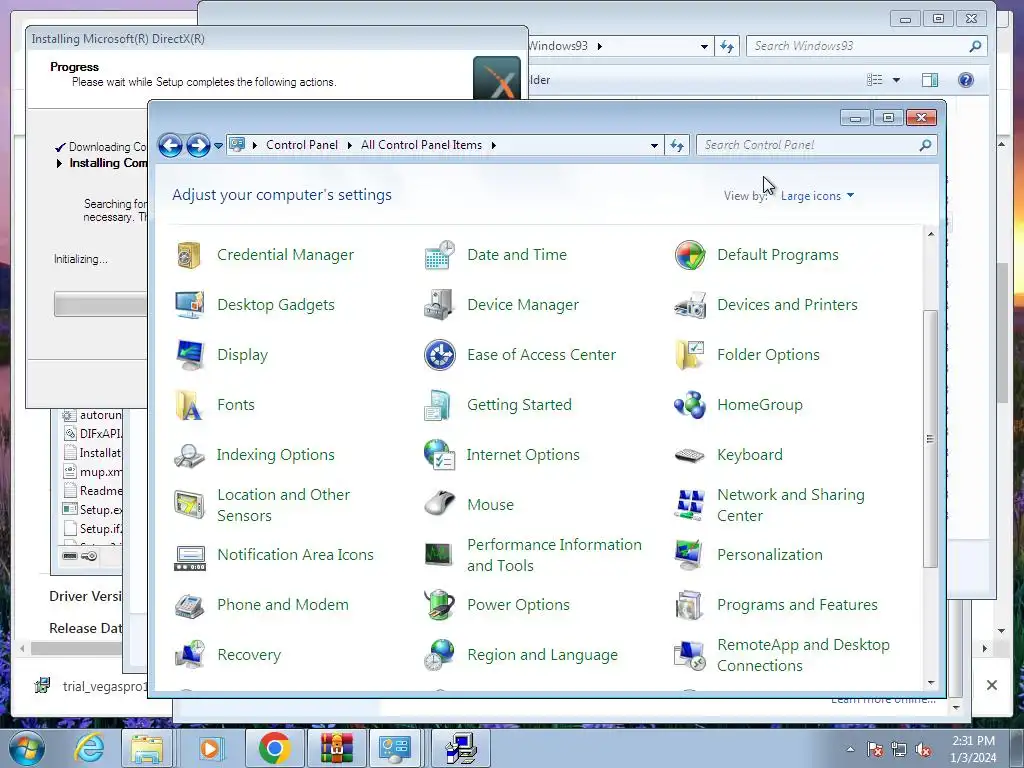Image resolution: width=1024 pixels, height=768 pixels.
Task: Open the Display icon
Action: pos(189,355)
